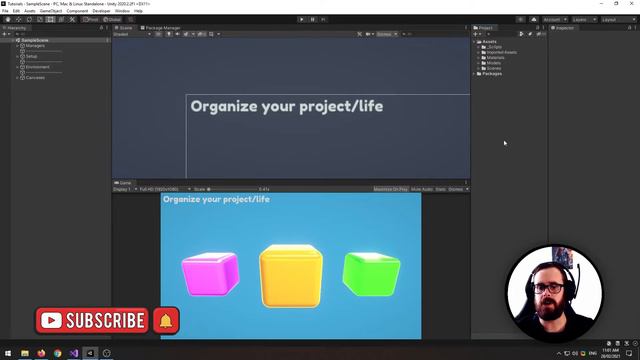Select the Scene tab
The image size is (640, 360).
pyautogui.click(x=124, y=28)
